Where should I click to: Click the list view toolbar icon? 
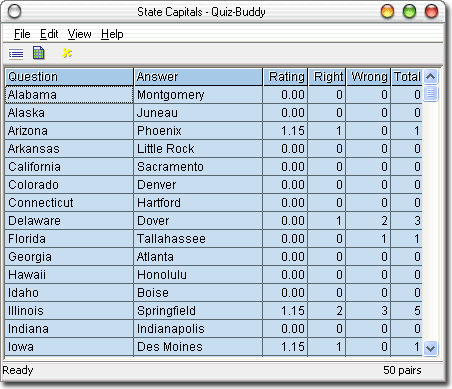pos(16,53)
